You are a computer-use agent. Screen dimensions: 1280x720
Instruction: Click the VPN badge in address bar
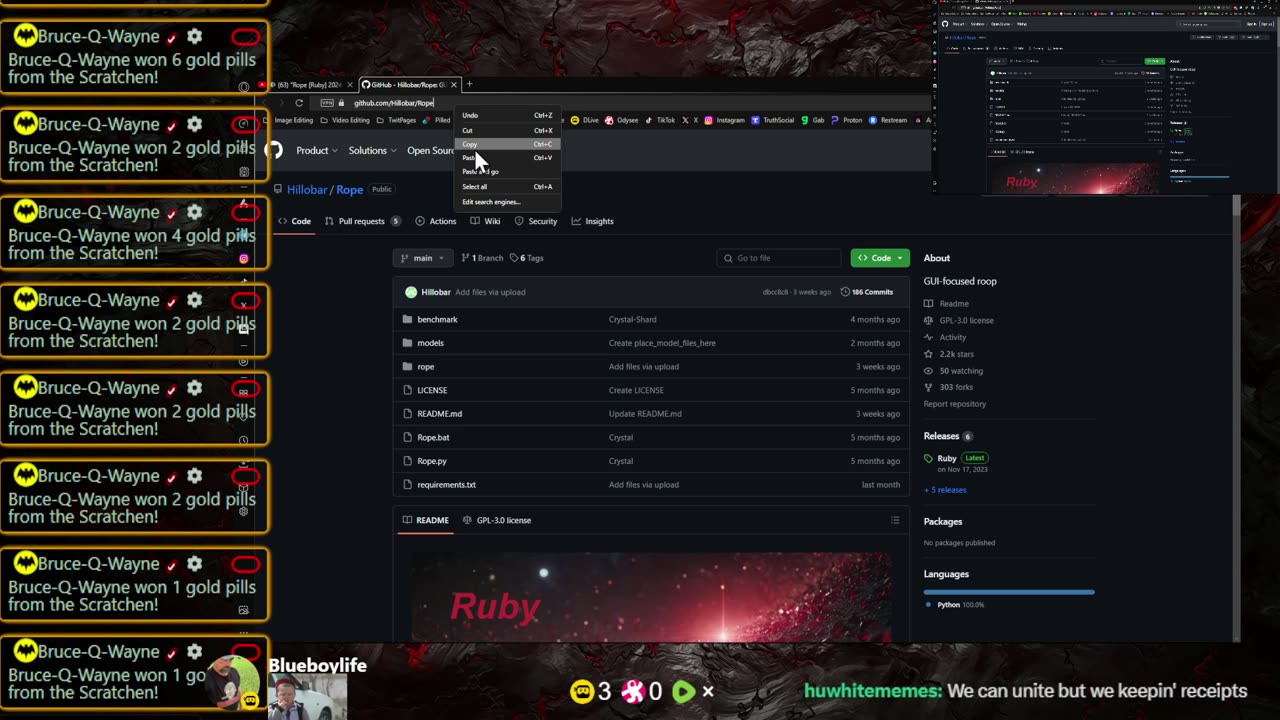click(327, 103)
